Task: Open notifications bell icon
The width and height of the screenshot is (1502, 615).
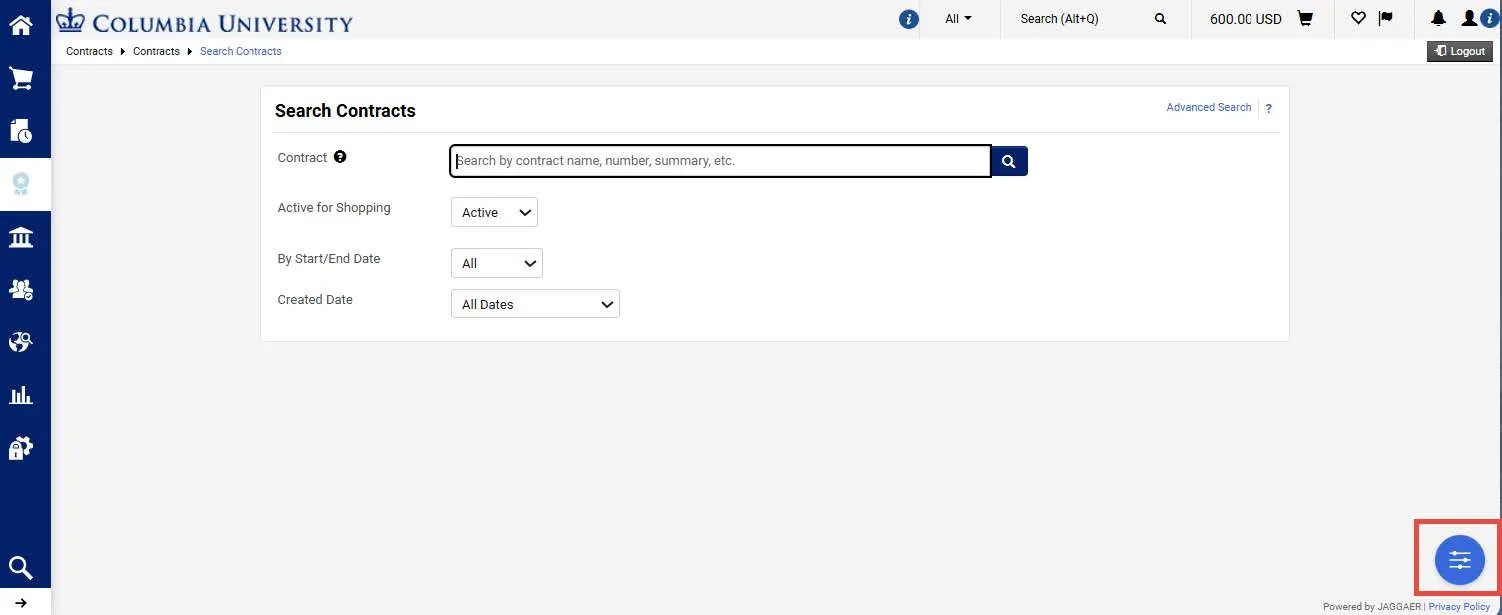Action: [1439, 19]
